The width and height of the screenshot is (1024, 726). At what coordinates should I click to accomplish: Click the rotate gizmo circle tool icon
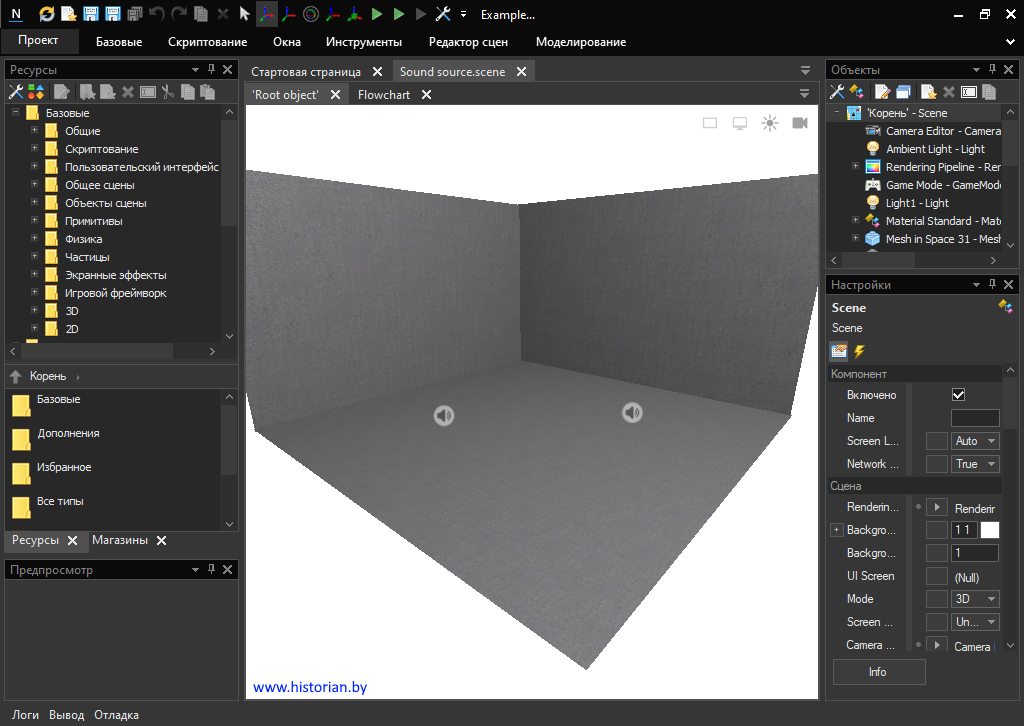[311, 14]
